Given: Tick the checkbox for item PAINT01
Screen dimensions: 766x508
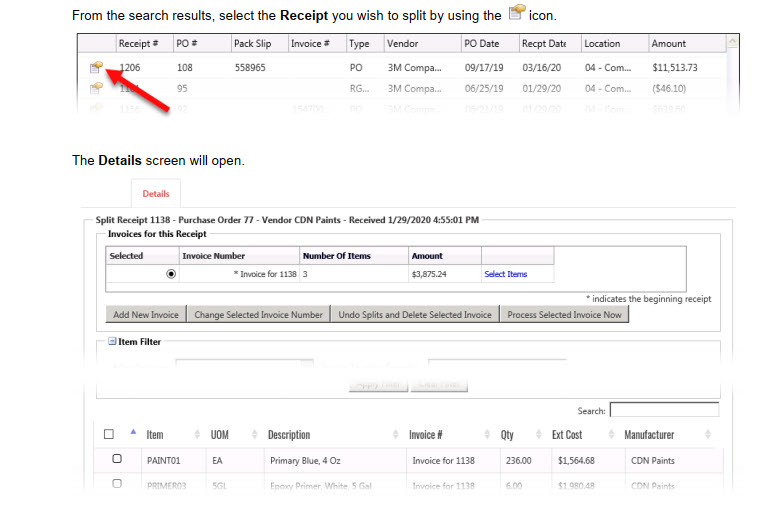Looking at the screenshot, I should coord(117,459).
